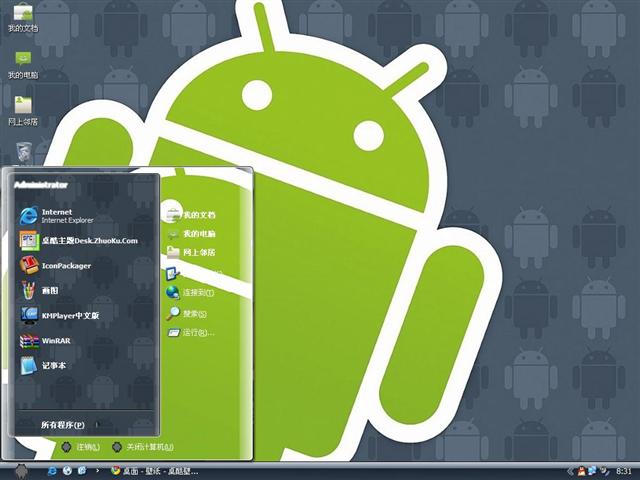The image size is (640, 480).
Task: Select the 我的文档 desktop icon
Action: (23, 18)
